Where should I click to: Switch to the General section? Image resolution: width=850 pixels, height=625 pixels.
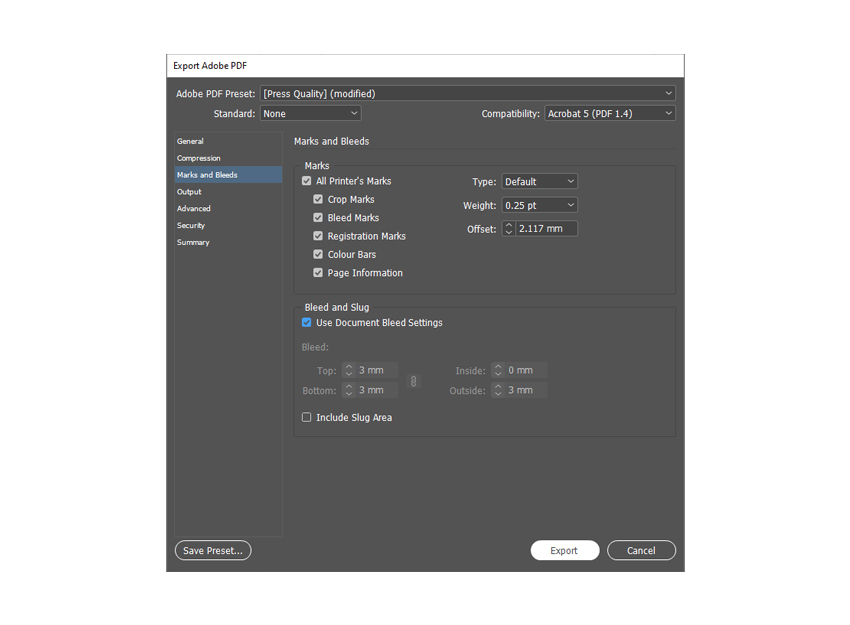click(x=228, y=141)
